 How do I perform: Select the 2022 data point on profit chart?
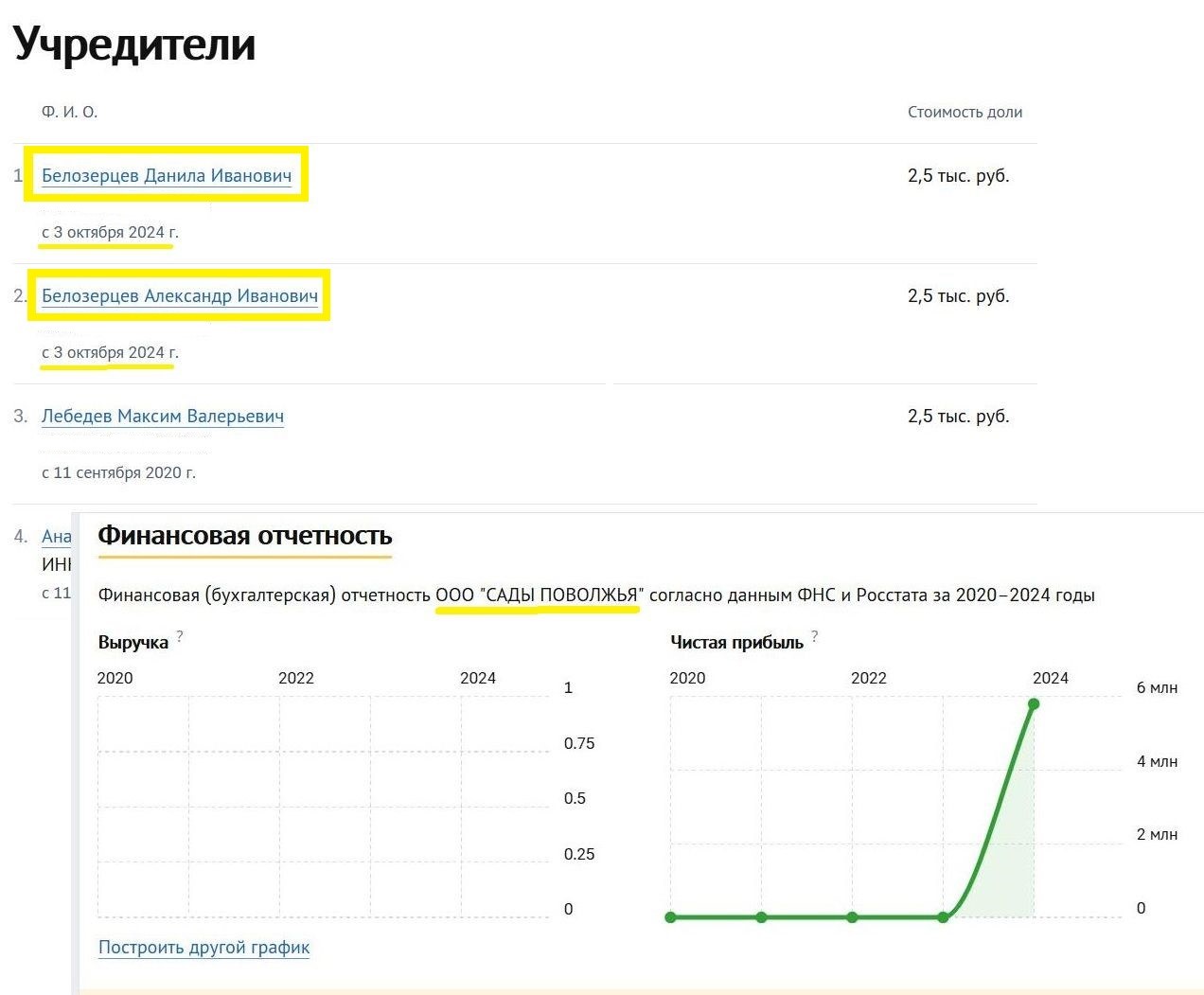(852, 917)
